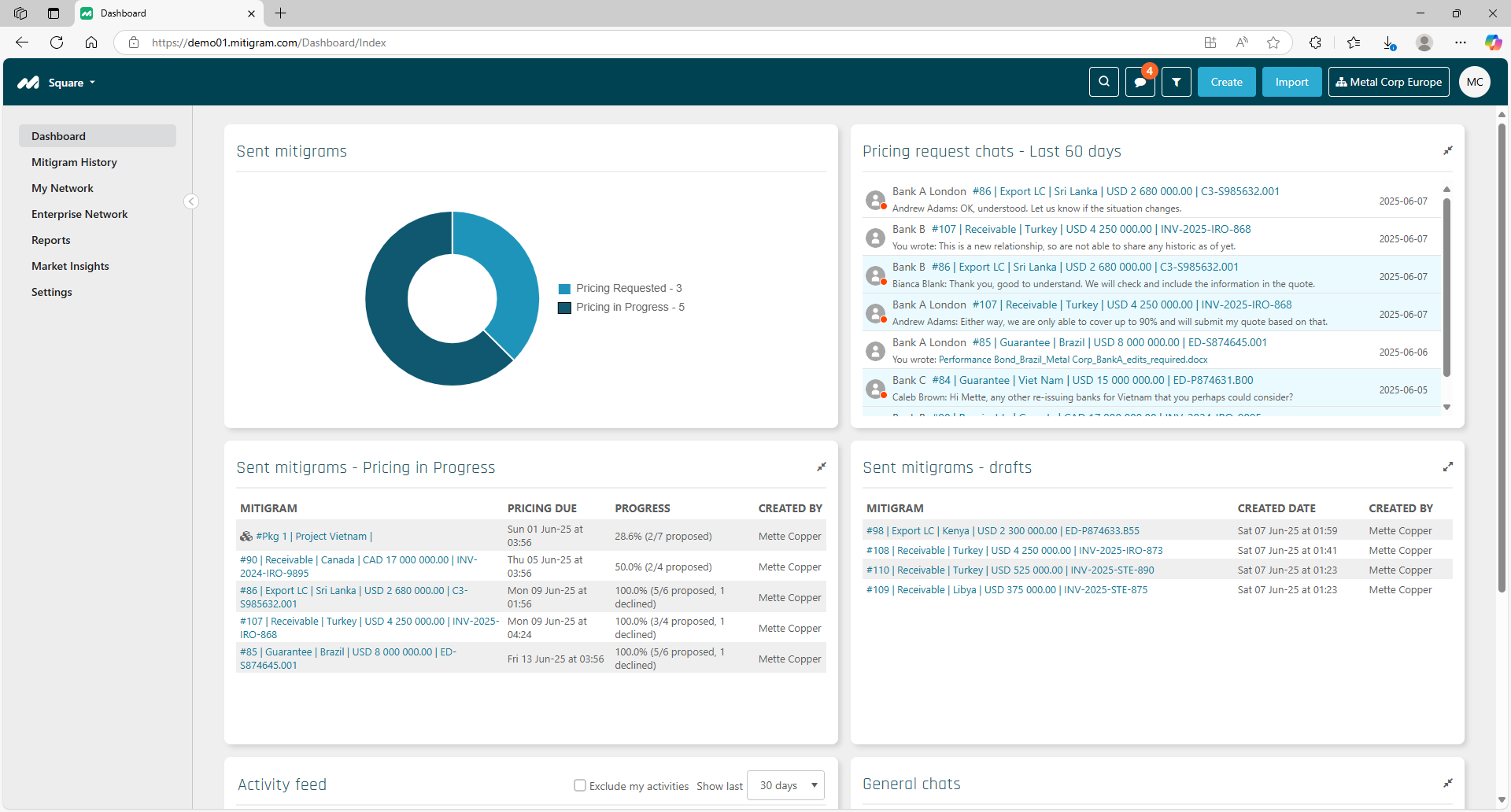Open the MC user avatar menu
Screen dimensions: 1511x812
[x=1474, y=82]
